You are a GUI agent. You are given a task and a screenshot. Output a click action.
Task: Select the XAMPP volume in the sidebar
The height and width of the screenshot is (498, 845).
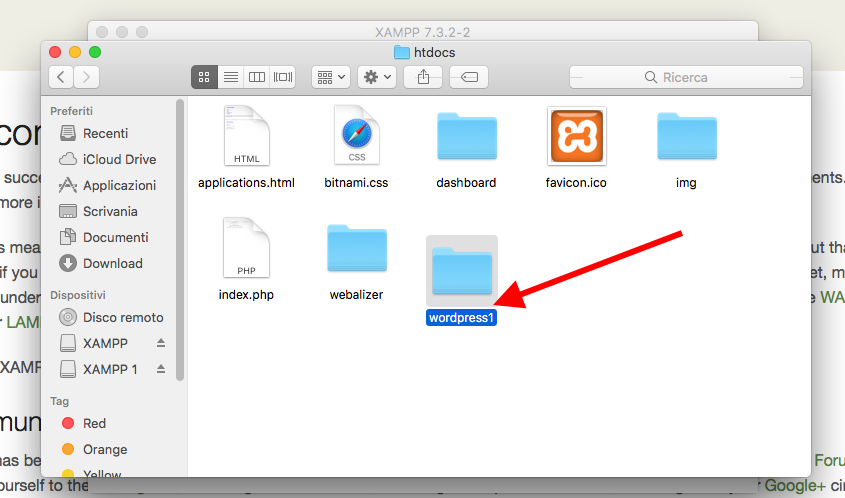[105, 343]
